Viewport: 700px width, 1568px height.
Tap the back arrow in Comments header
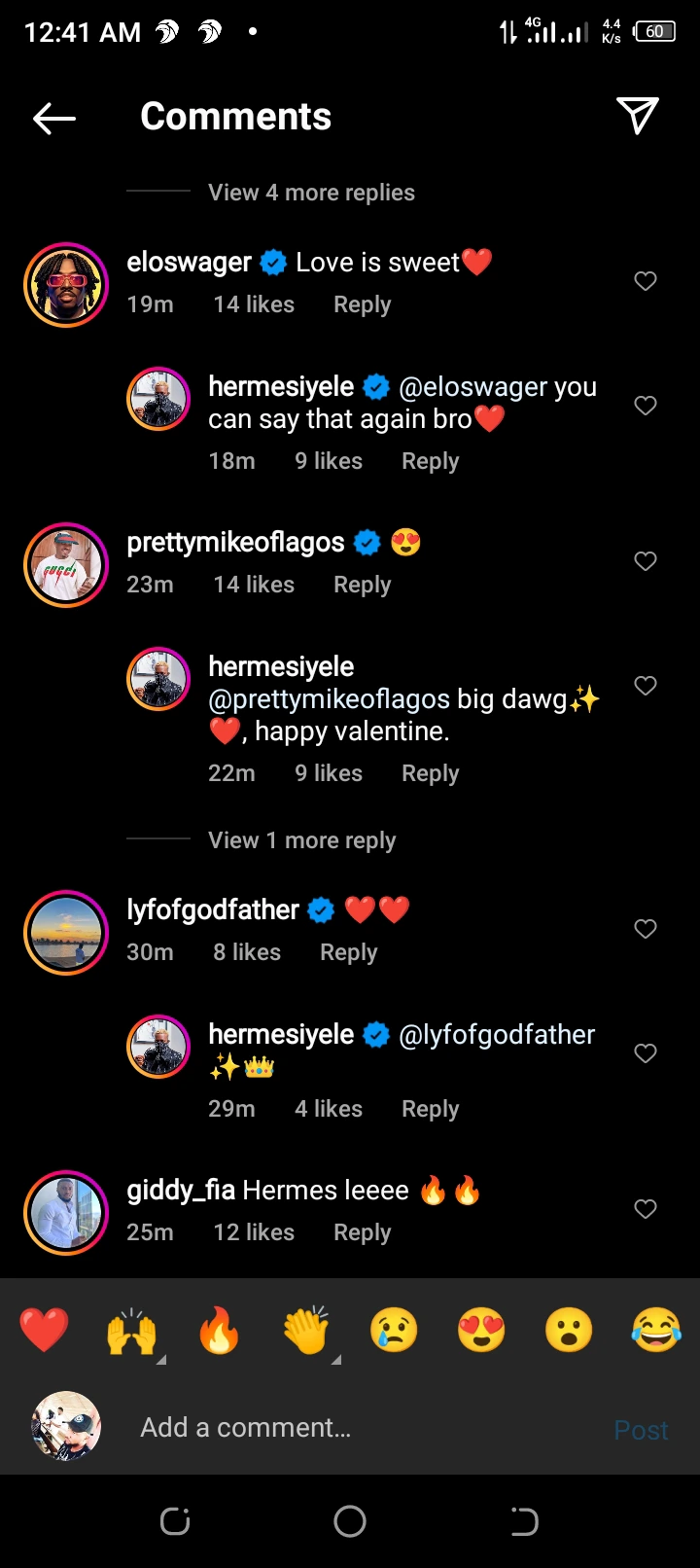coord(54,118)
